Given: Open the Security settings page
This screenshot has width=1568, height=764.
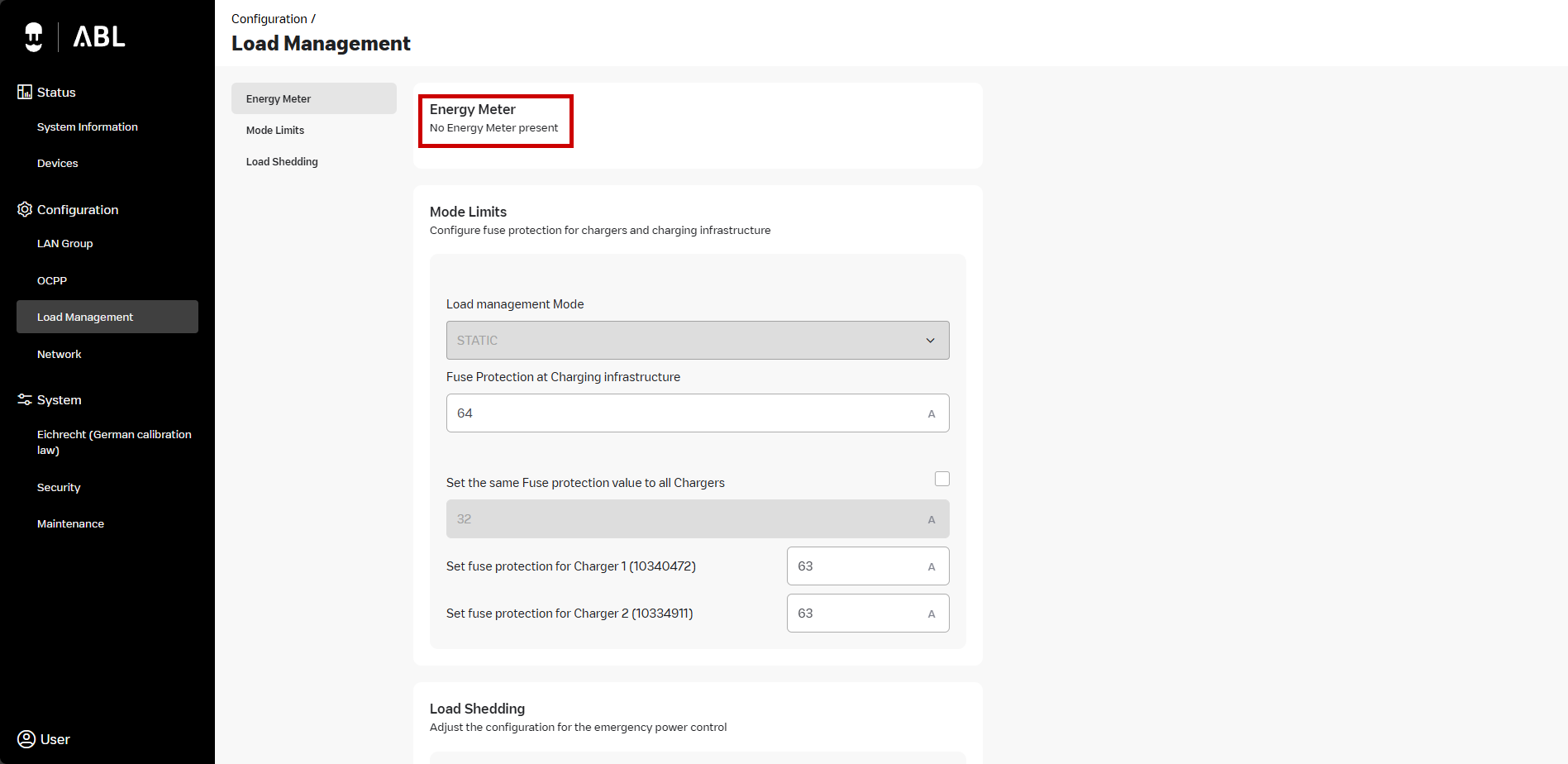Looking at the screenshot, I should (59, 487).
